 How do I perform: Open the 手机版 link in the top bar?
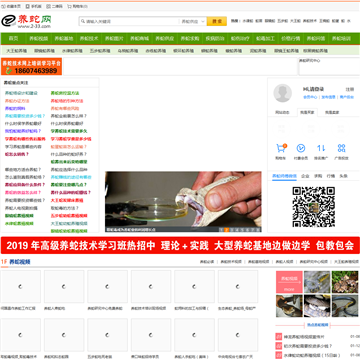tap(34, 6)
